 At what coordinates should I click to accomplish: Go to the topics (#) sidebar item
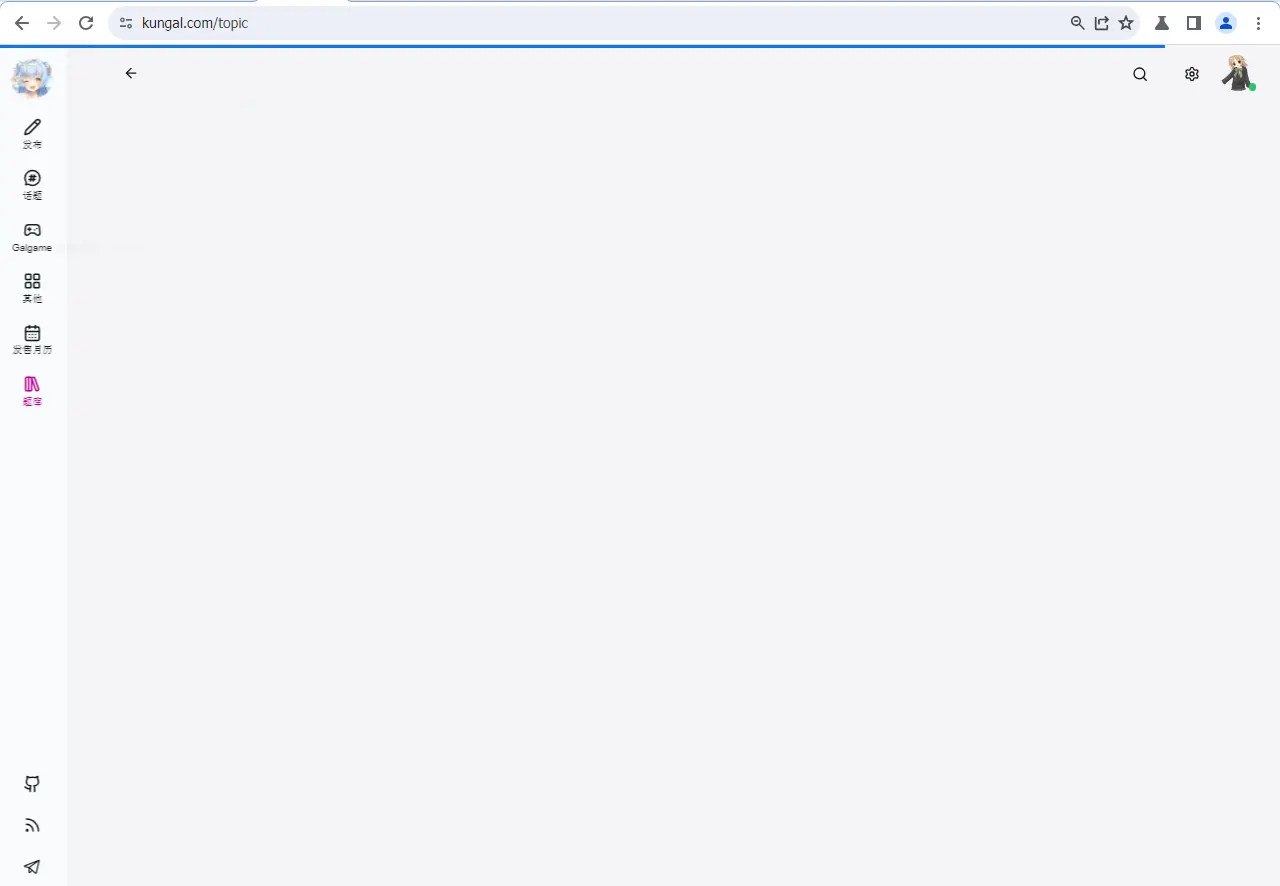(x=32, y=185)
